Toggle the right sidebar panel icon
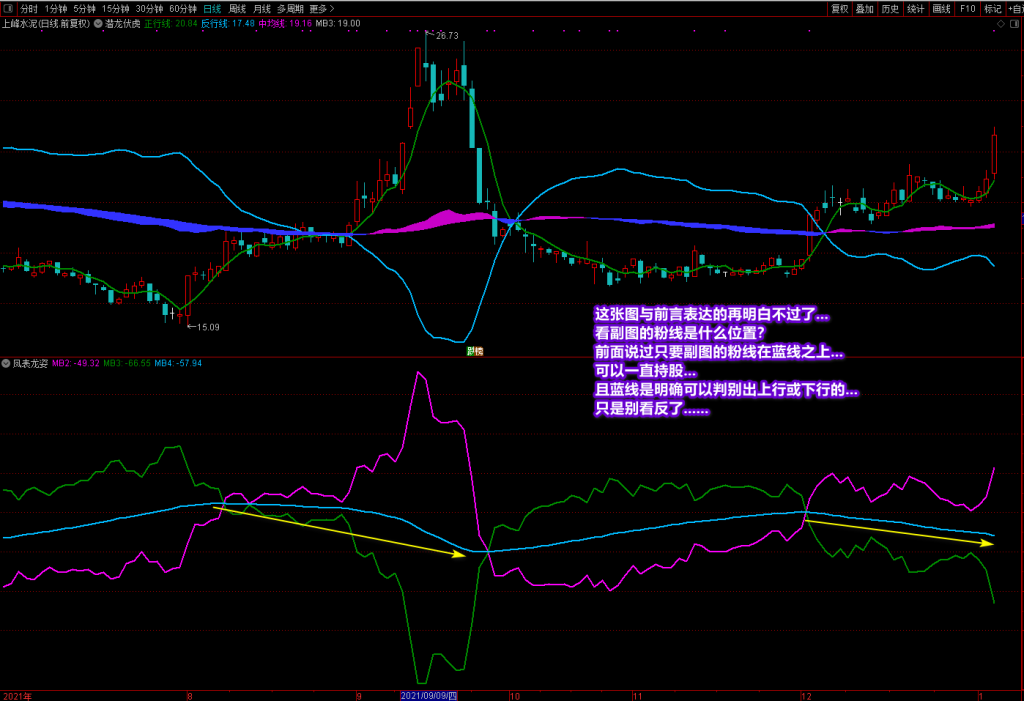1024x701 pixels. tap(1015, 24)
